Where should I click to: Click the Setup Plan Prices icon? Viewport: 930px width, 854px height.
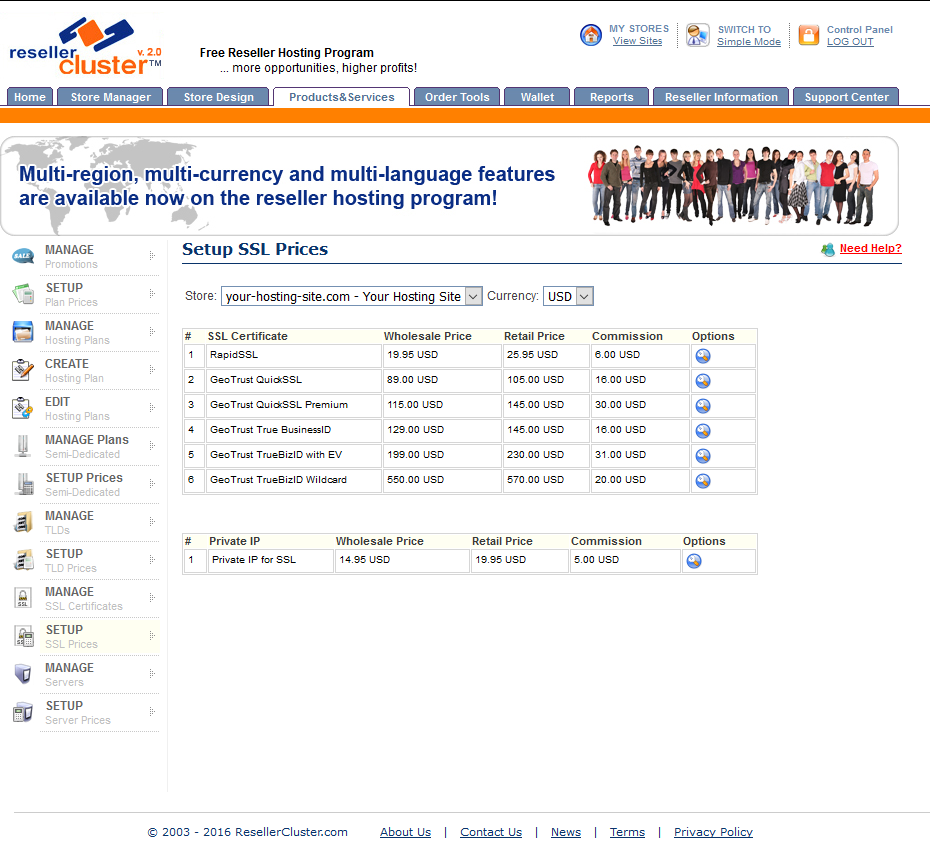coord(23,294)
